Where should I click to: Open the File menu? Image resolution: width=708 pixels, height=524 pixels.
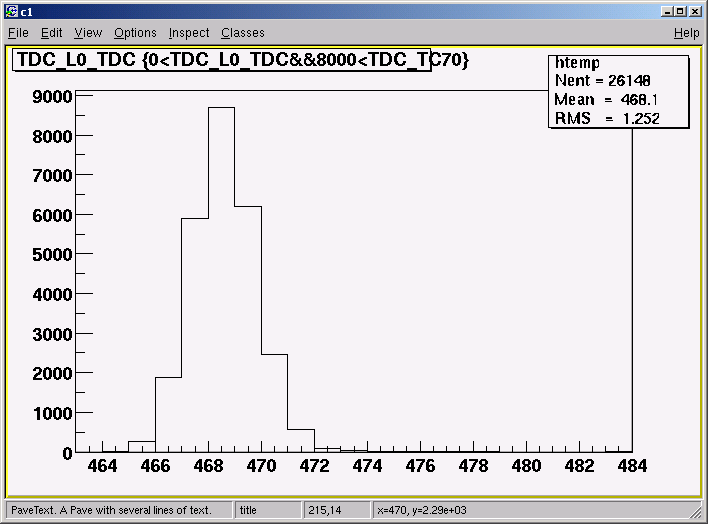[x=18, y=33]
